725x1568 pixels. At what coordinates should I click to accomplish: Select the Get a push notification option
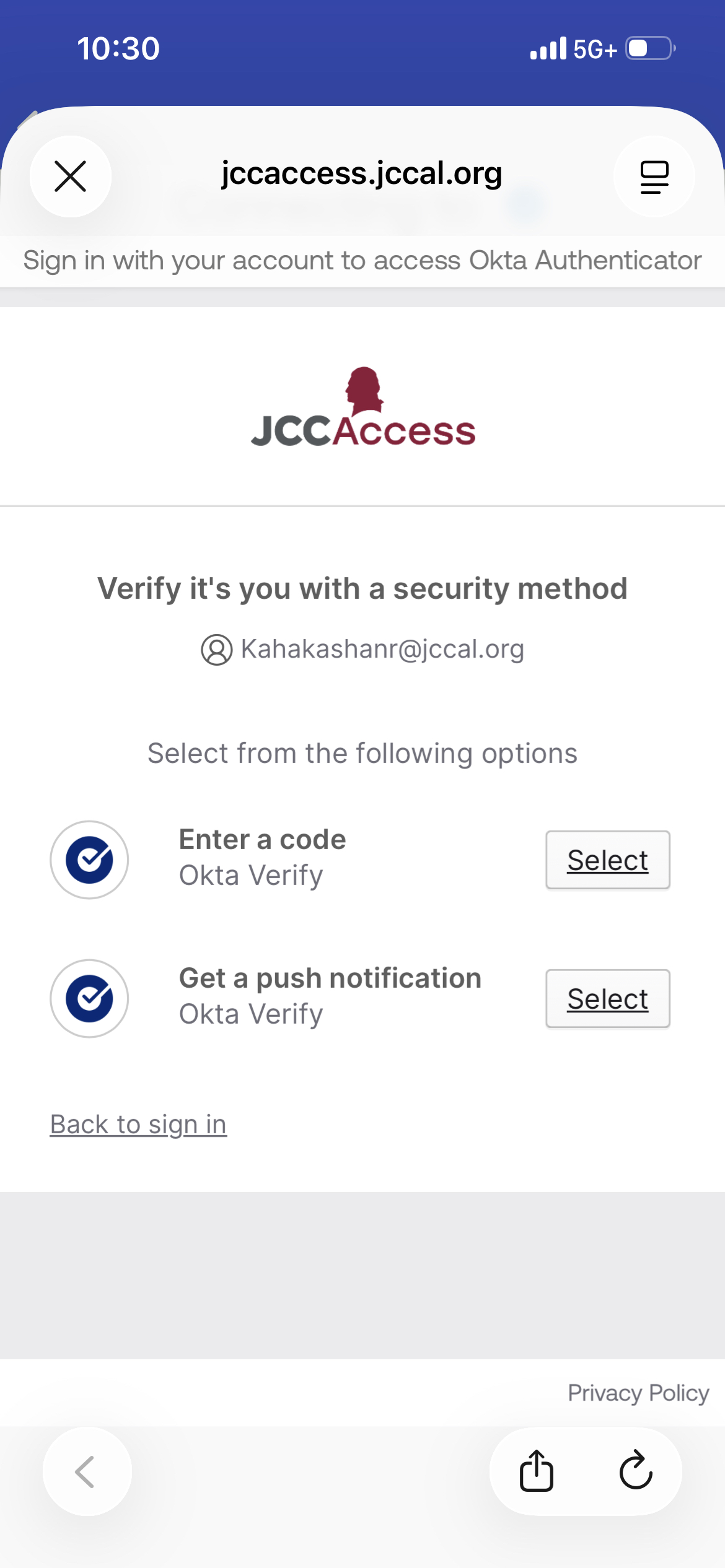[x=607, y=999]
